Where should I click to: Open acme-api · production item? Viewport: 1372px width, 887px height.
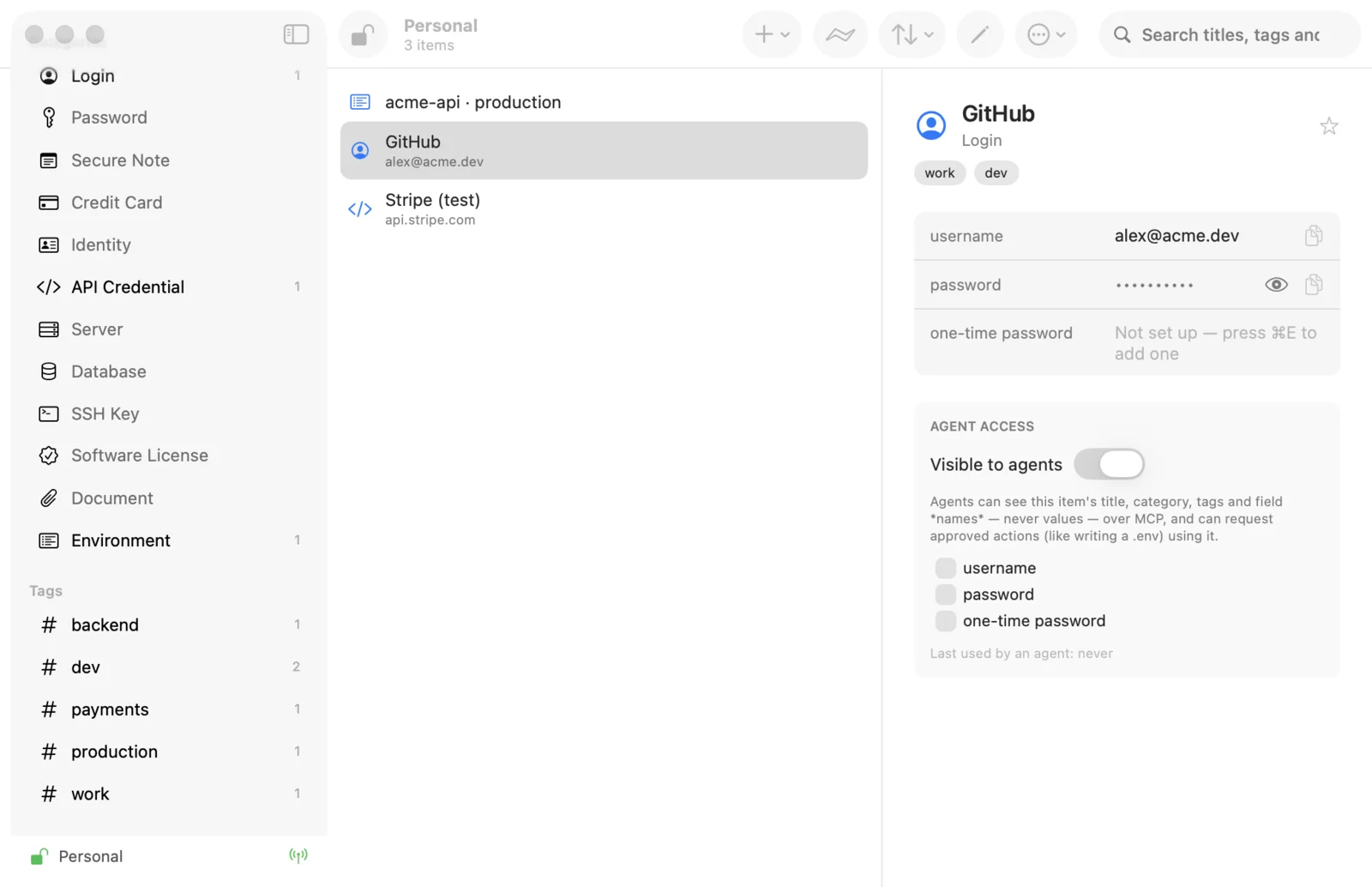click(x=604, y=102)
